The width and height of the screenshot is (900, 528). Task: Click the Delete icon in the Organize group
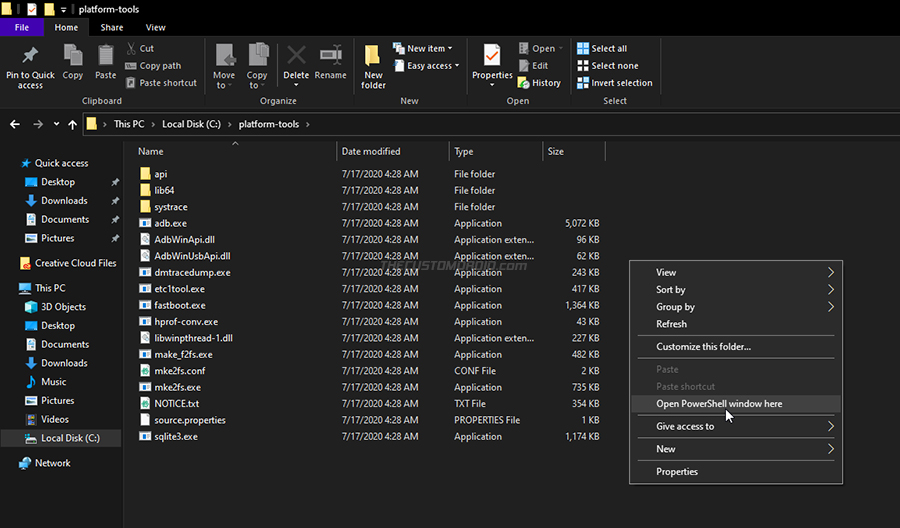296,56
